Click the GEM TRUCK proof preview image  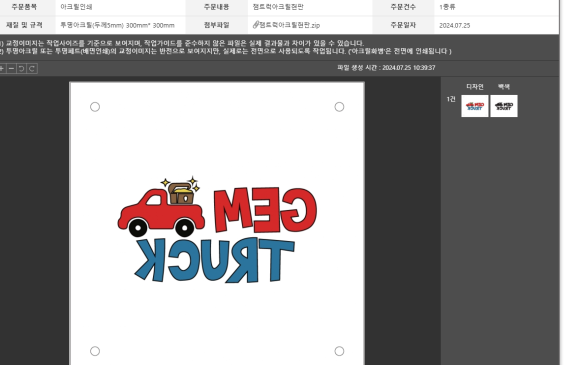[x=217, y=223]
